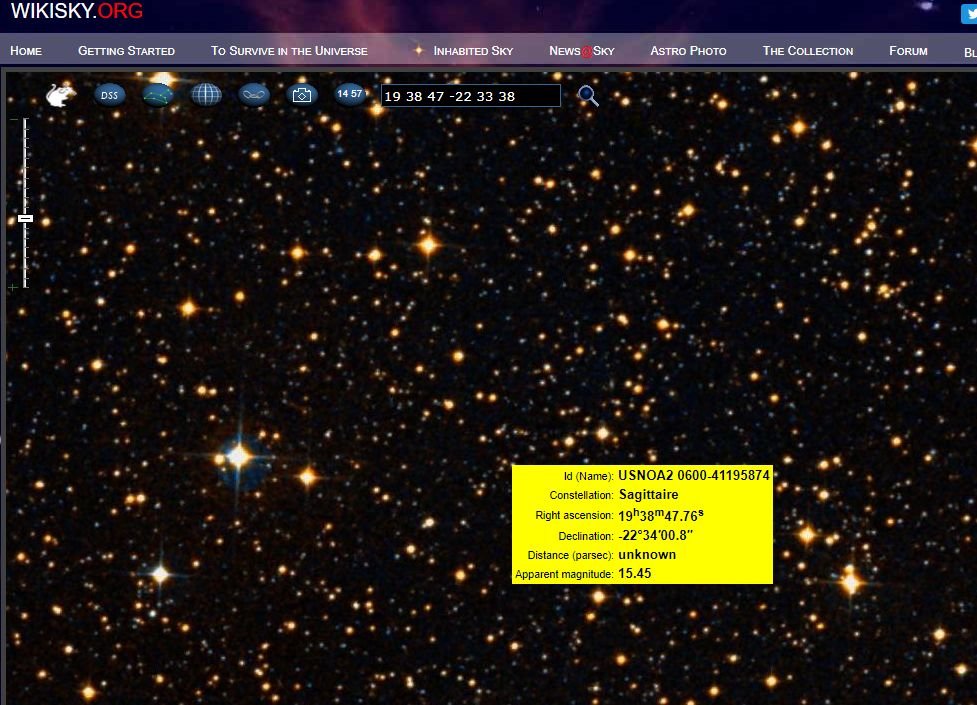The image size is (977, 705).
Task: Open the Inhabited Sky menu
Action: point(473,50)
